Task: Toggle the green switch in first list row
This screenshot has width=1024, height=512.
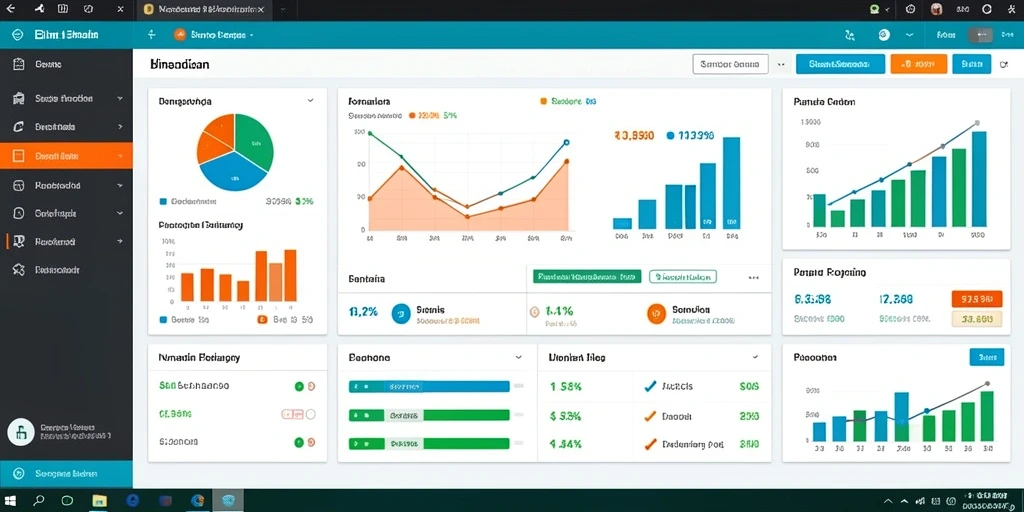Action: tap(299, 387)
